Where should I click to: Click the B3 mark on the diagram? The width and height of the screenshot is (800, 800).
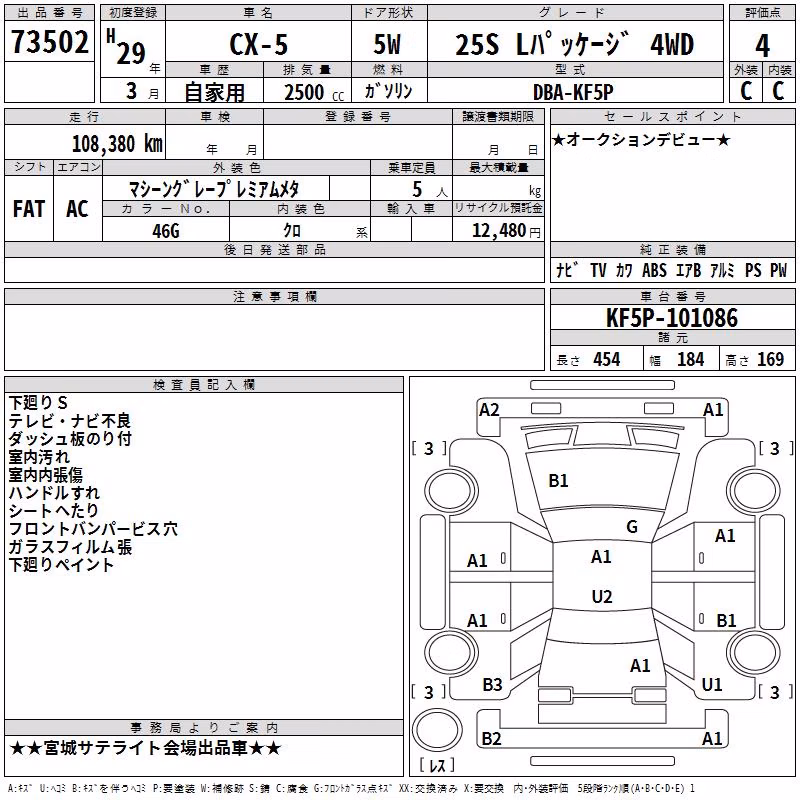(492, 685)
